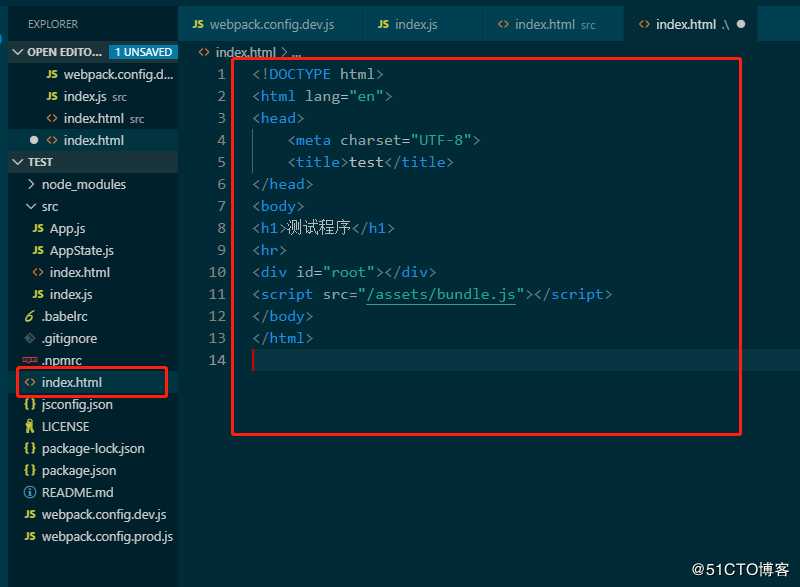
Task: Click the braces icon beside jsconfig.json
Action: [30, 404]
